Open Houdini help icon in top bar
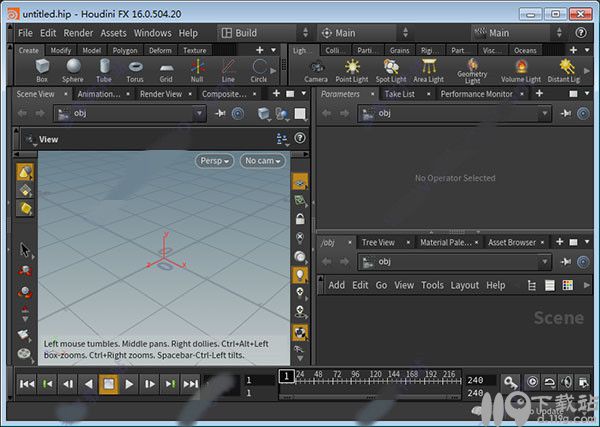The height and width of the screenshot is (427, 600). click(580, 33)
